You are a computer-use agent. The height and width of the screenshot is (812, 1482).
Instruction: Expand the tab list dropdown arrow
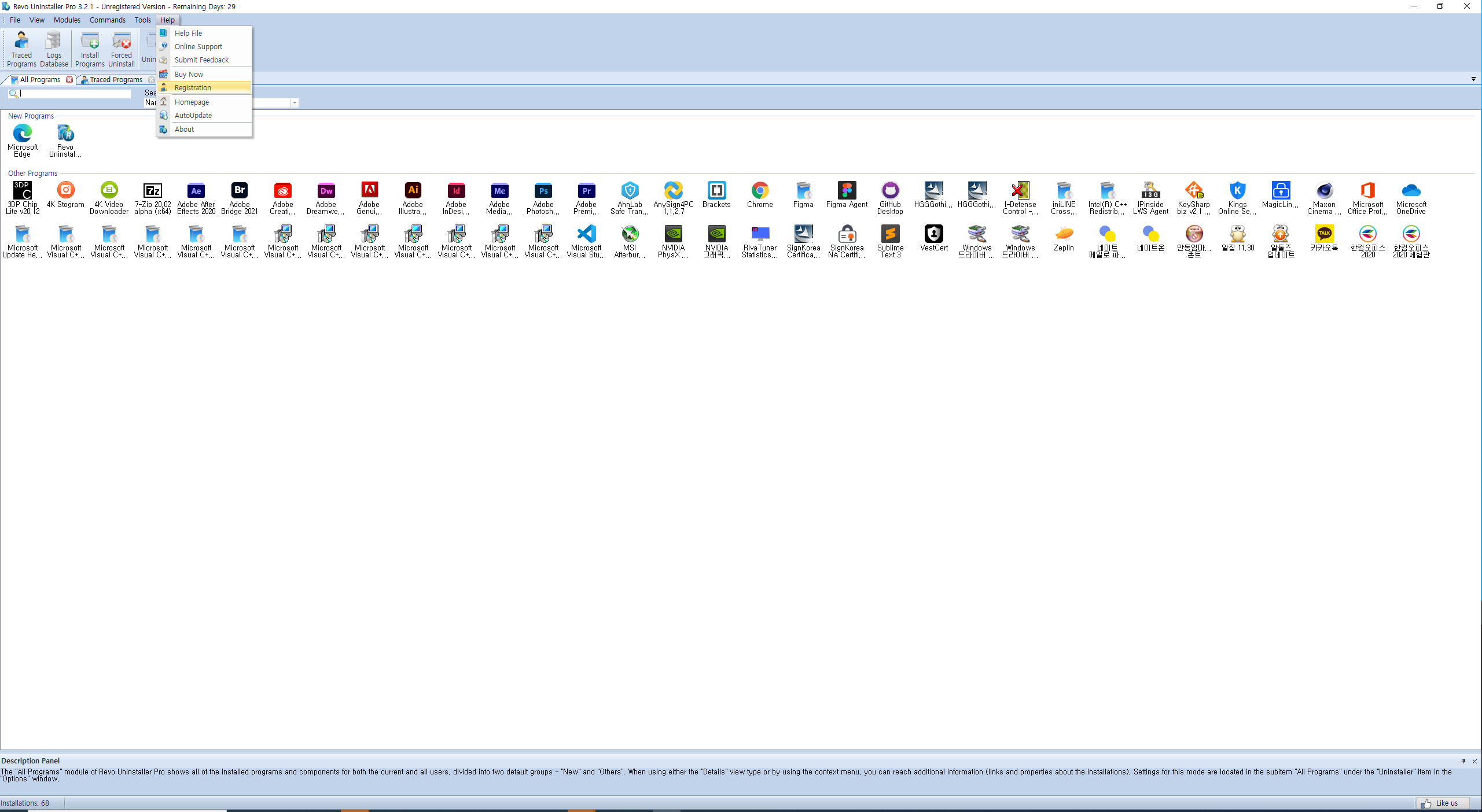(x=1473, y=79)
